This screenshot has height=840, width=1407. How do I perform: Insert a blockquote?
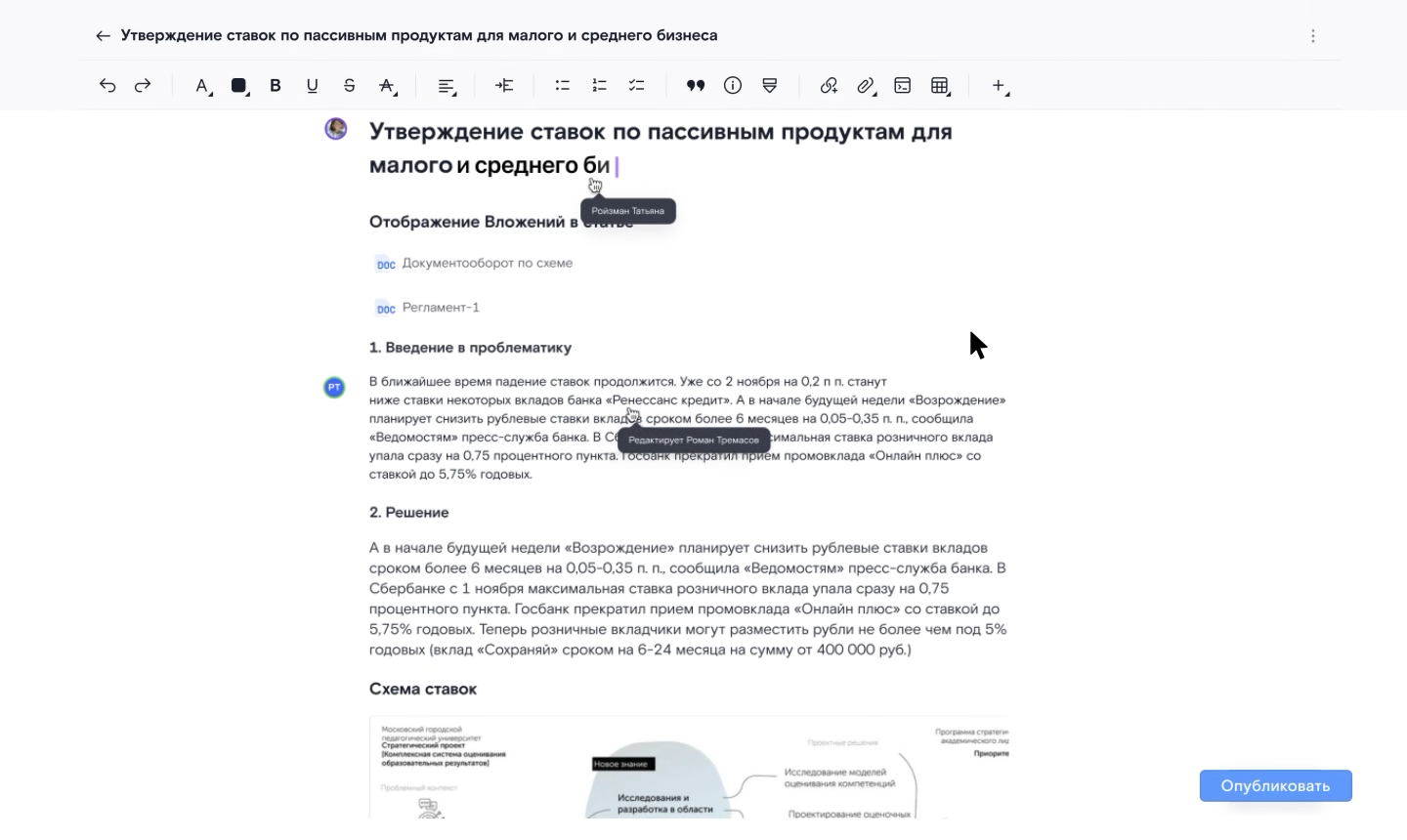coord(696,86)
